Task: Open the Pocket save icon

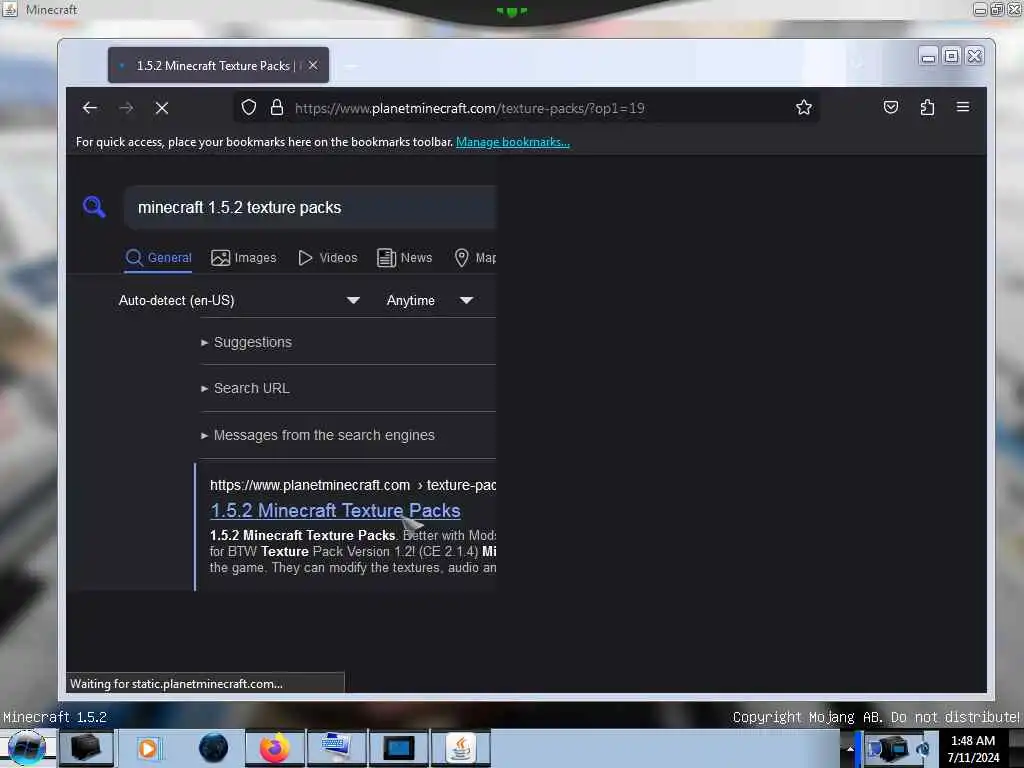Action: tap(891, 108)
